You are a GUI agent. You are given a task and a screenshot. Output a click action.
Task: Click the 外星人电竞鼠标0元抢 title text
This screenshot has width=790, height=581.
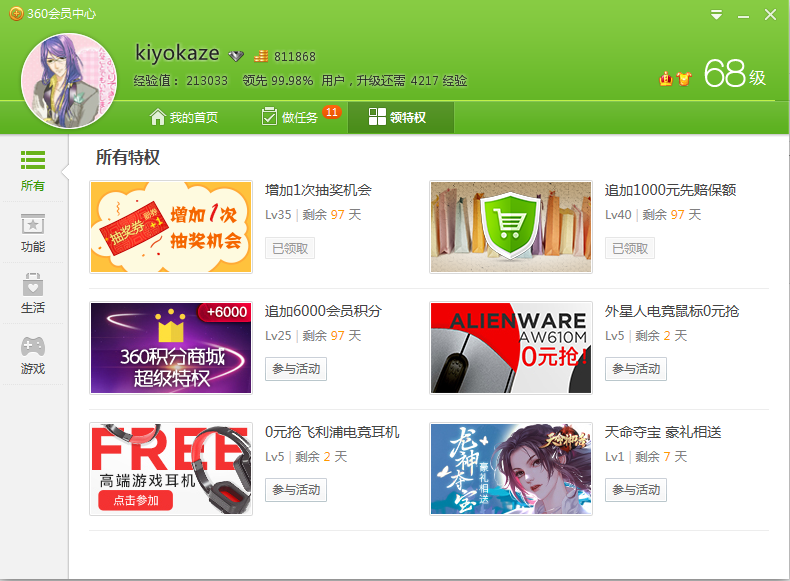[672, 311]
